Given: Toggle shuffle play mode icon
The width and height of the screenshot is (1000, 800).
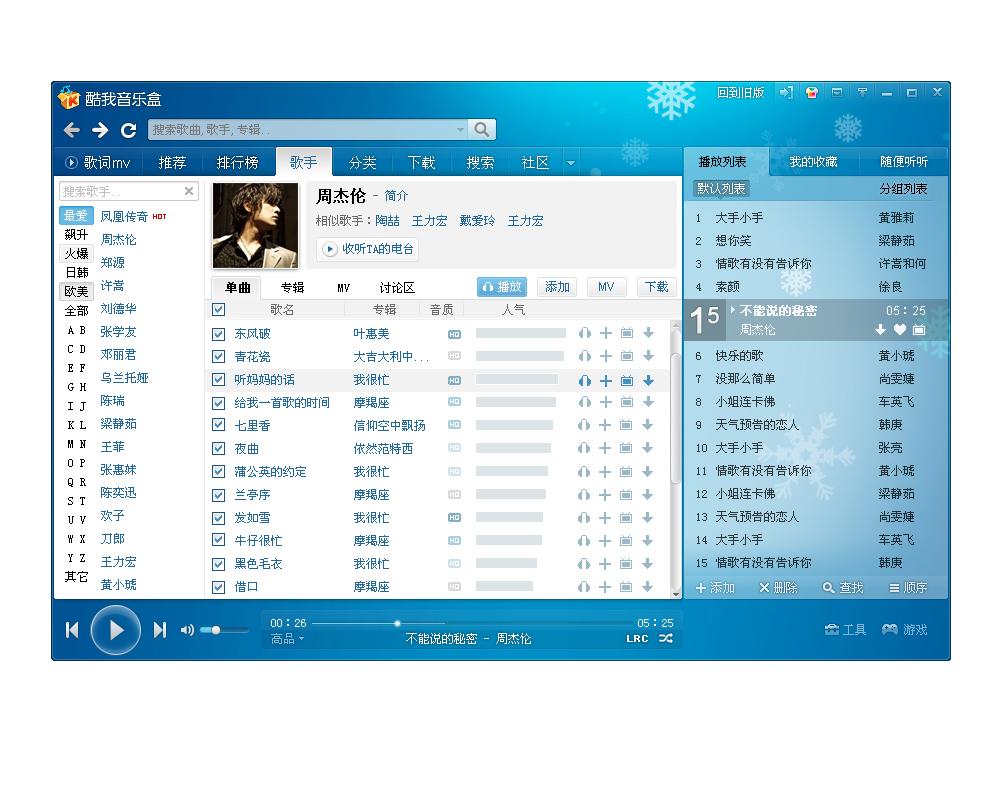Looking at the screenshot, I should 666,639.
